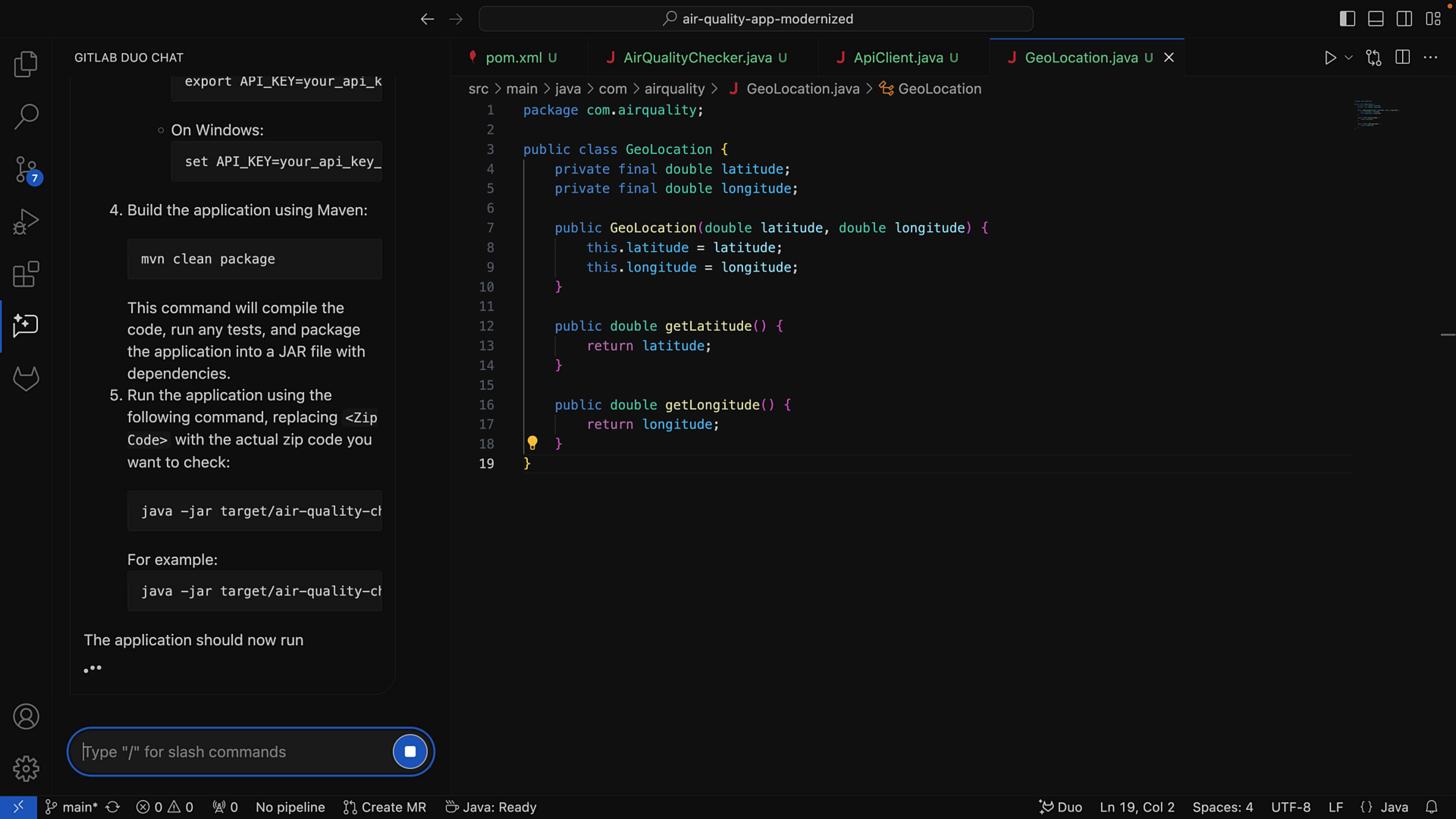Click the airquality breadcrumb

click(675, 89)
